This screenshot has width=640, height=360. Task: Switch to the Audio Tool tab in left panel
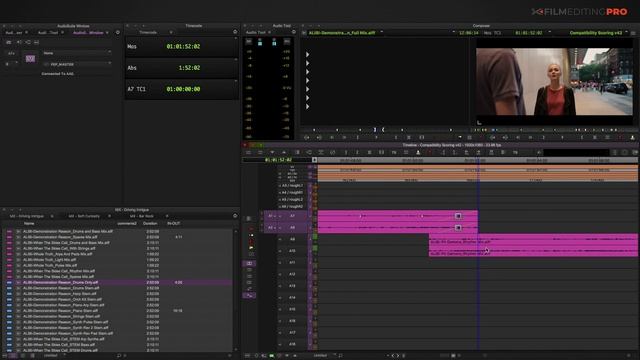[x=48, y=33]
